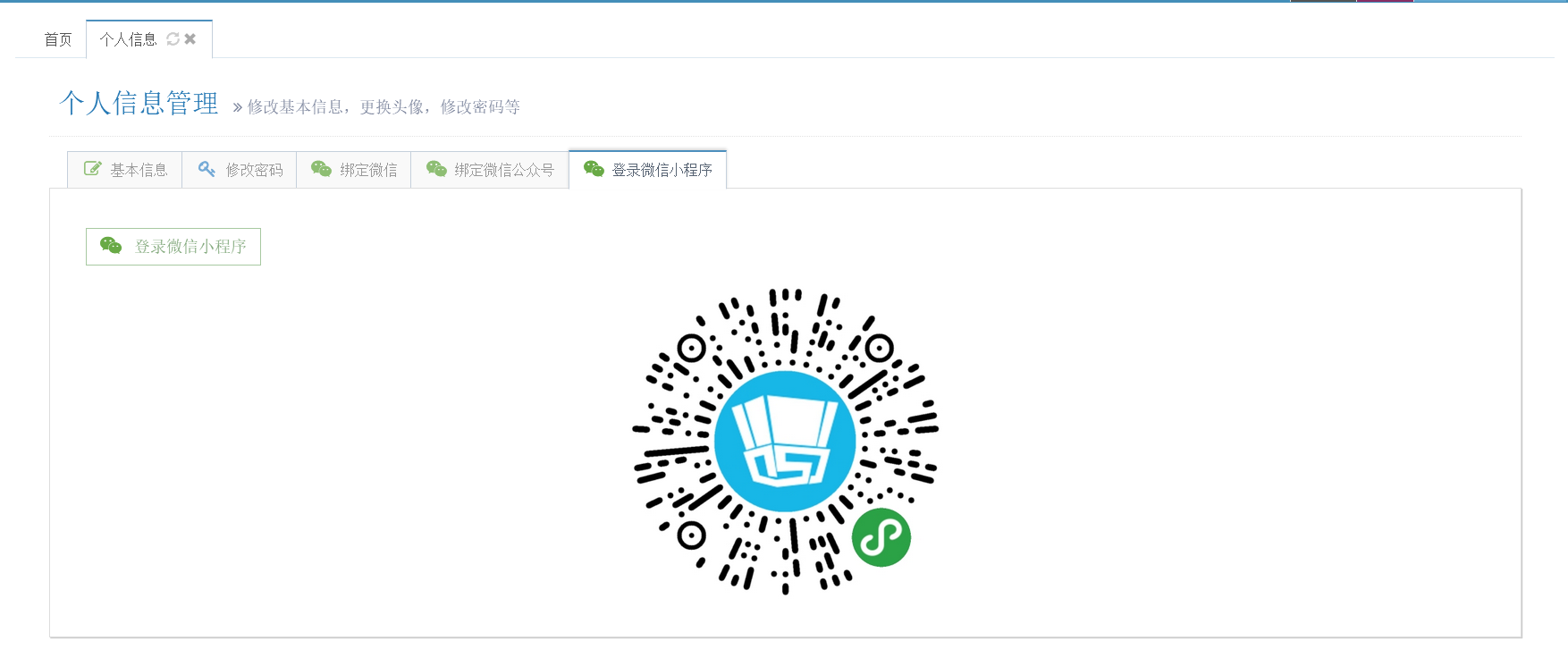Click the WeChat icon on the active 登录微信小程序 tab
This screenshot has height=666, width=1568.
click(x=594, y=168)
